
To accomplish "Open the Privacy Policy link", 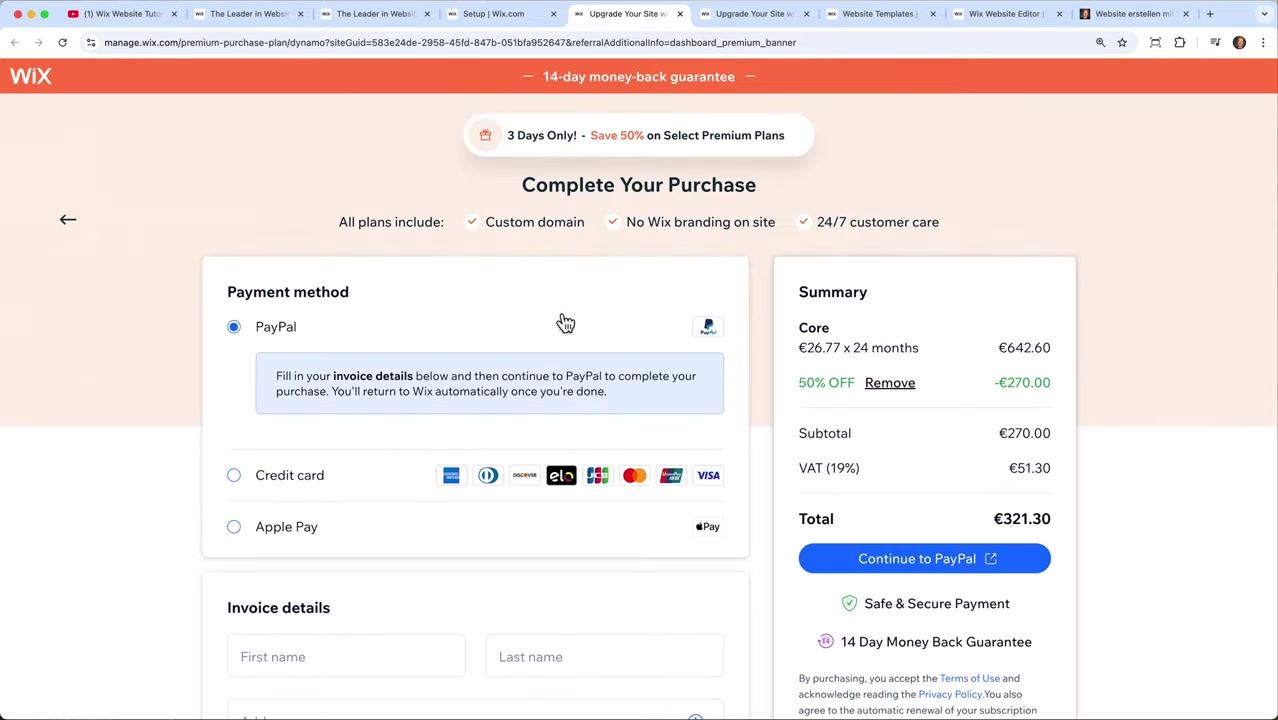I will point(950,695).
